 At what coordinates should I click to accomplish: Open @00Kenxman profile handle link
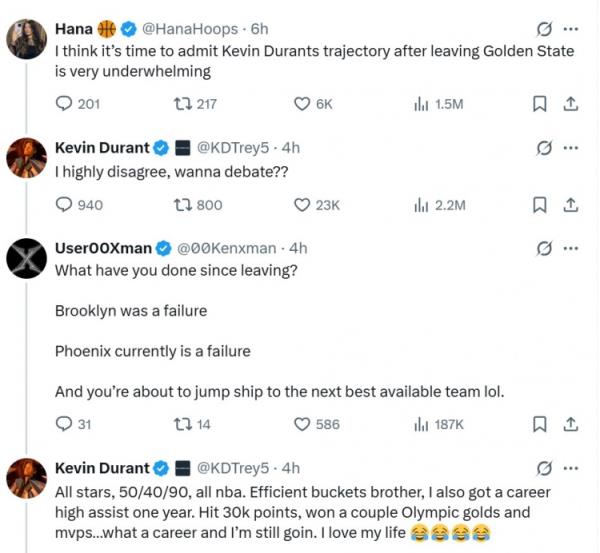(227, 248)
